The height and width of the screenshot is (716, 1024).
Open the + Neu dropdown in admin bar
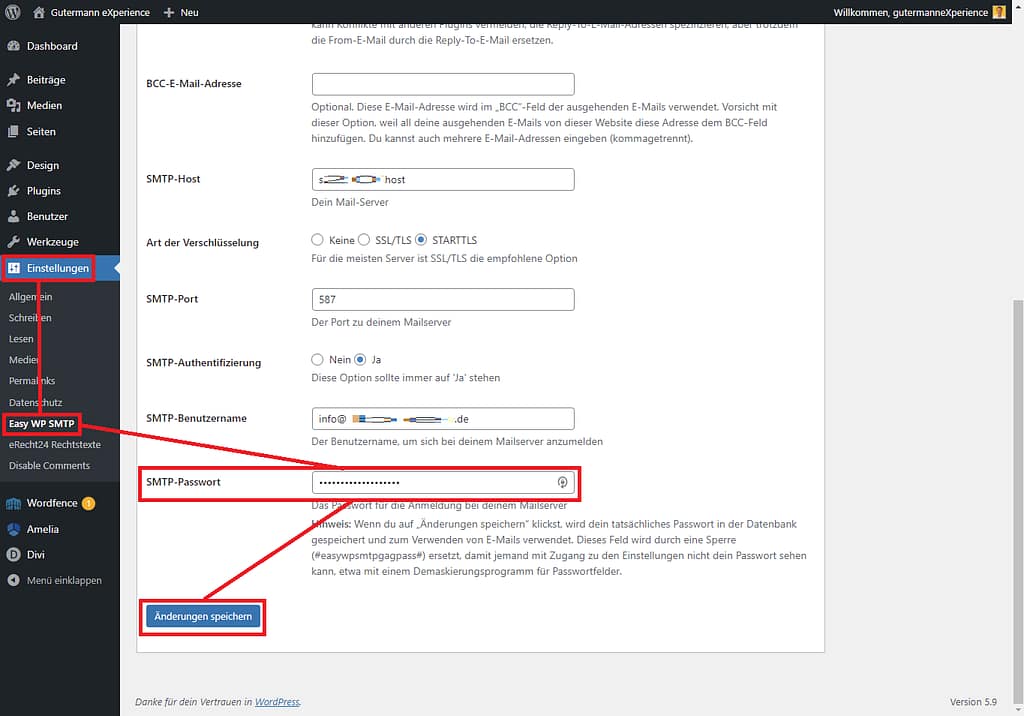[x=181, y=12]
